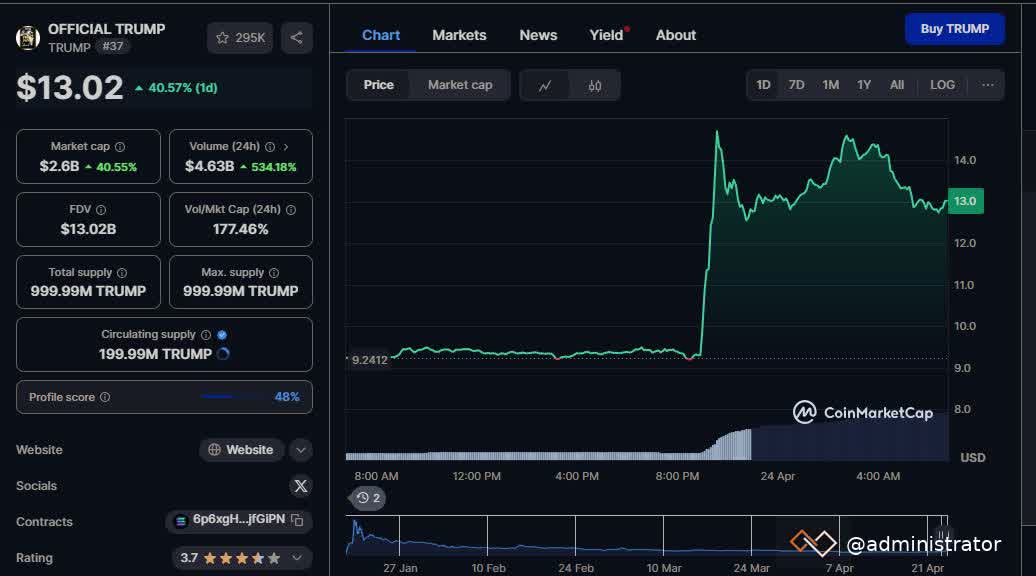Screen dimensions: 1036x576
Task: Click the $13.02B FDV value
Action: pyautogui.click(x=88, y=229)
